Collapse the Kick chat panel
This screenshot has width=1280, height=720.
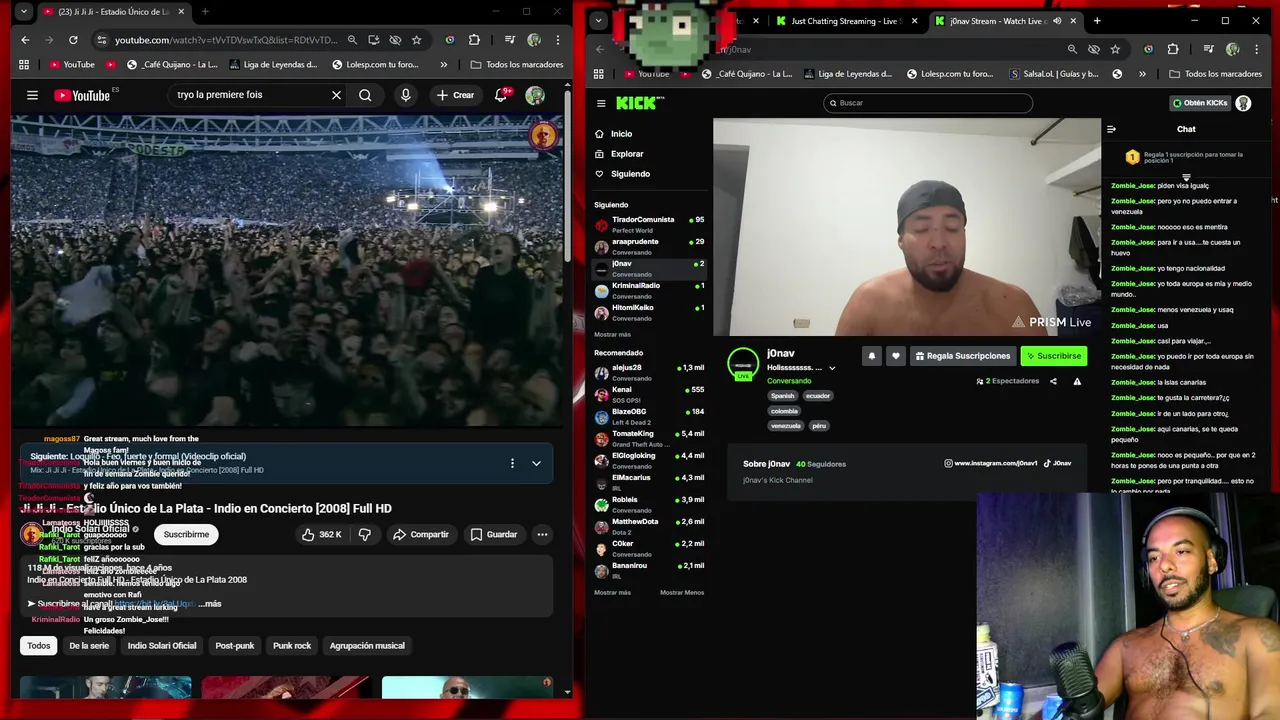click(x=1111, y=129)
